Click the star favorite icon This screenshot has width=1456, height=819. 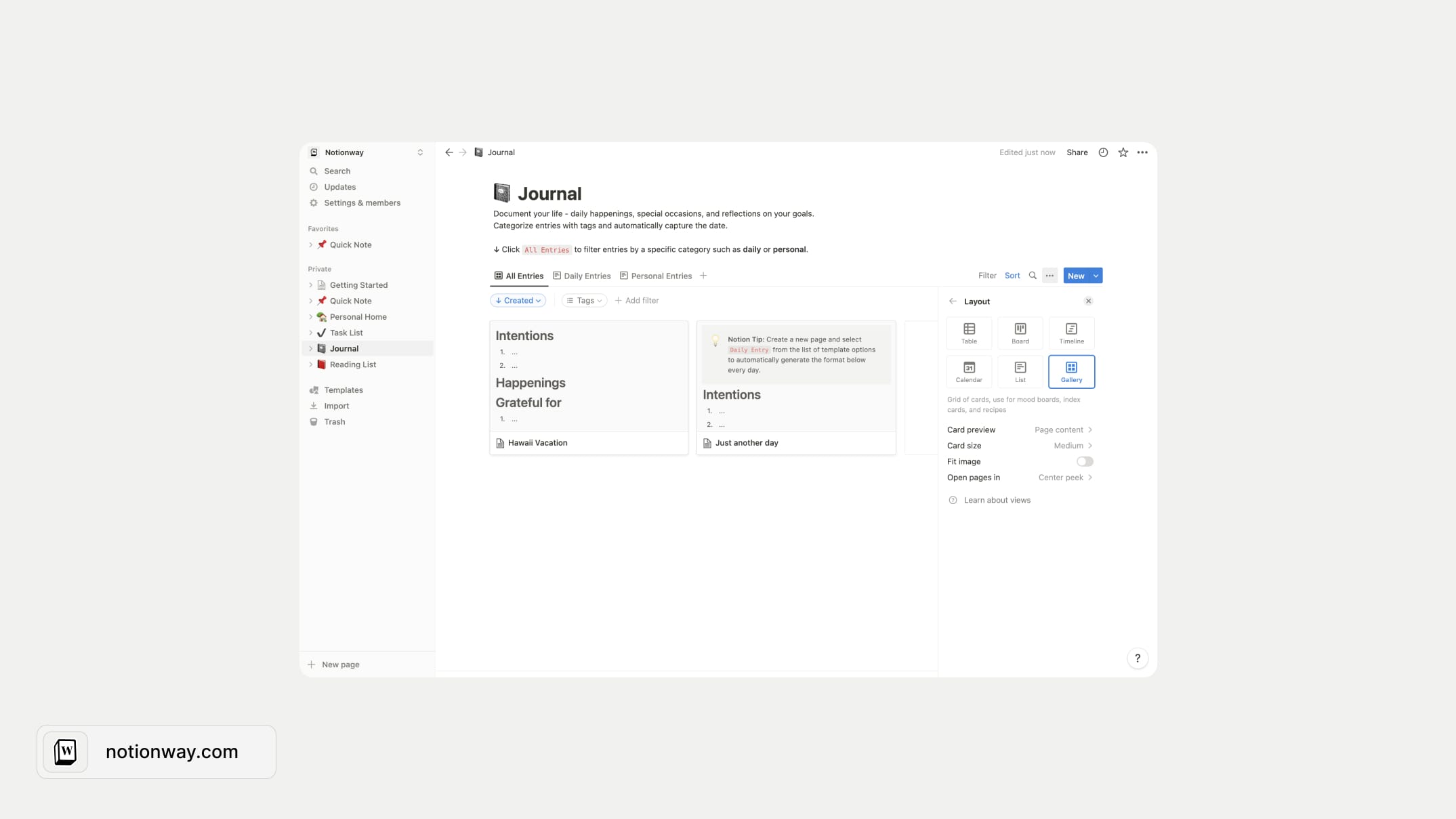click(x=1123, y=152)
